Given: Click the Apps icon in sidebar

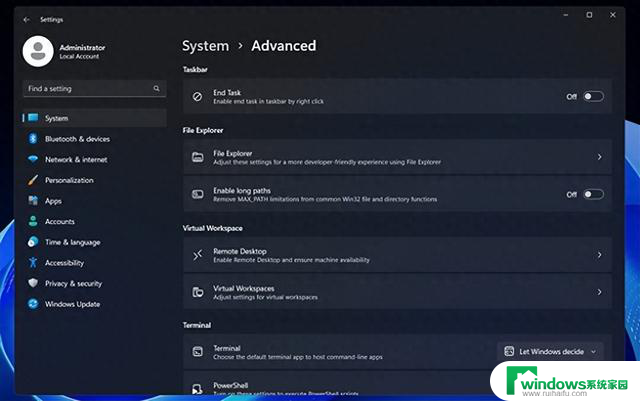Looking at the screenshot, I should (x=33, y=200).
